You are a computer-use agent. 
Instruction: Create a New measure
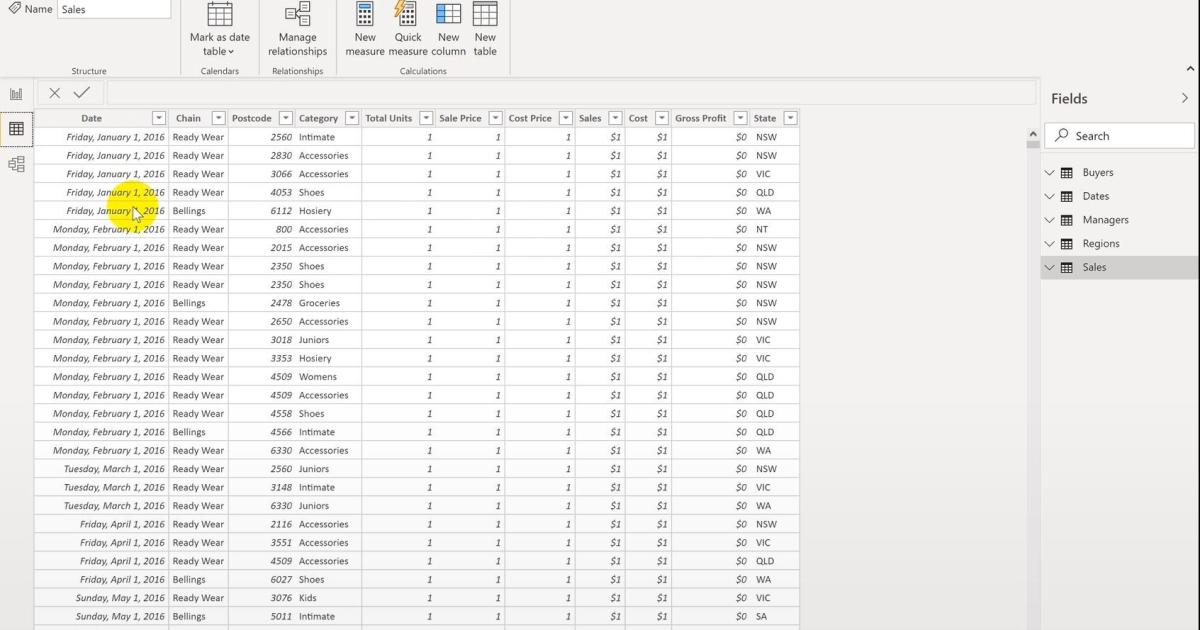365,30
